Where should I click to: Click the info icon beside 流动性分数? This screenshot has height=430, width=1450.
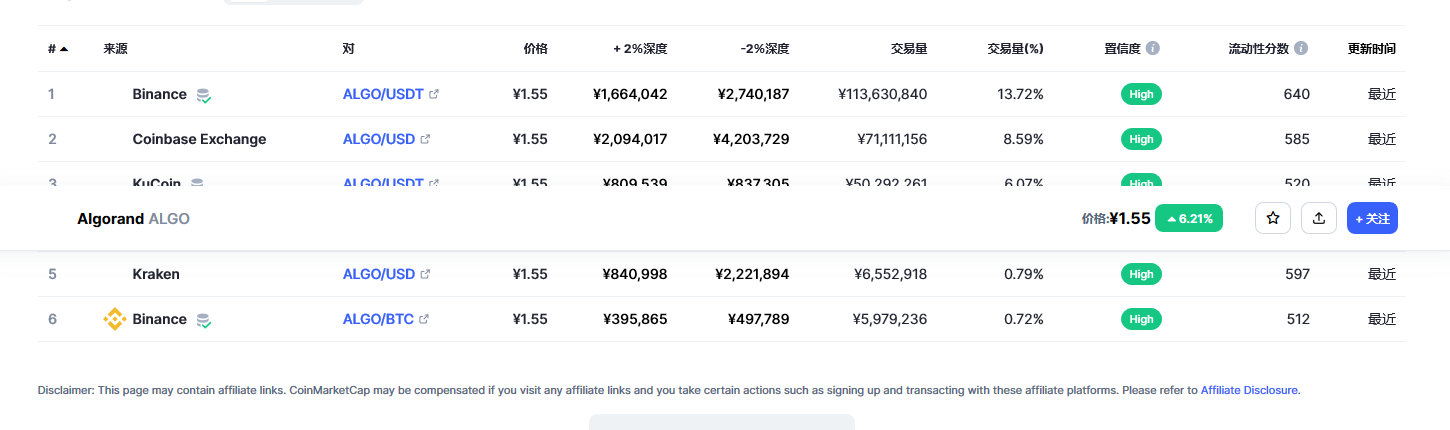[x=1300, y=48]
